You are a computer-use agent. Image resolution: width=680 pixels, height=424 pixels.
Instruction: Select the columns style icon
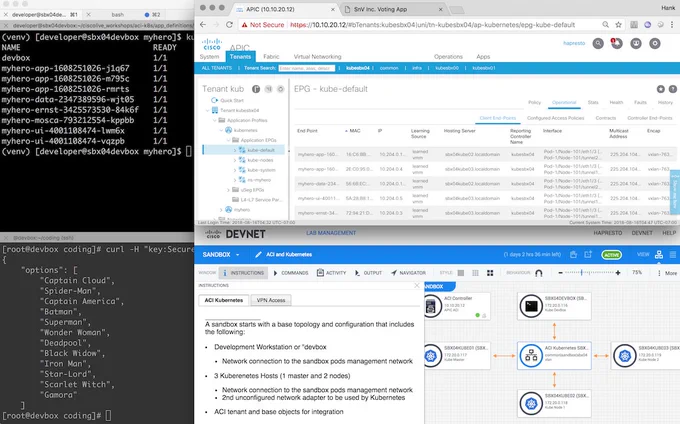pyautogui.click(x=475, y=273)
